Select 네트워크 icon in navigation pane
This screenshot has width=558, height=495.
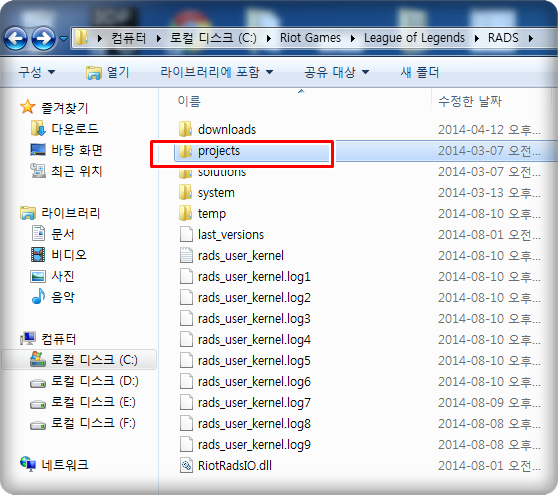click(28, 464)
